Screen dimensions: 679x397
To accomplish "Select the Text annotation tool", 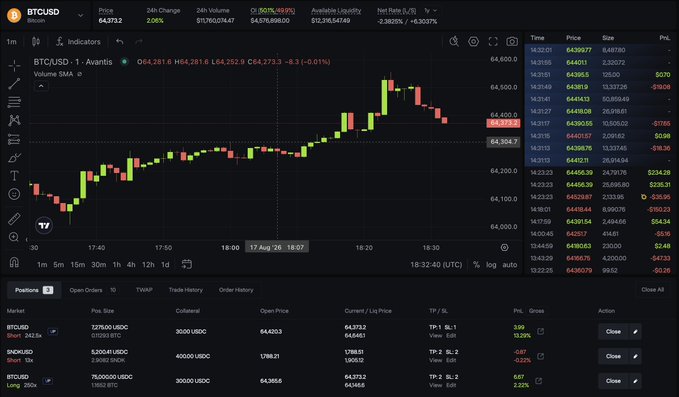I will (x=14, y=175).
